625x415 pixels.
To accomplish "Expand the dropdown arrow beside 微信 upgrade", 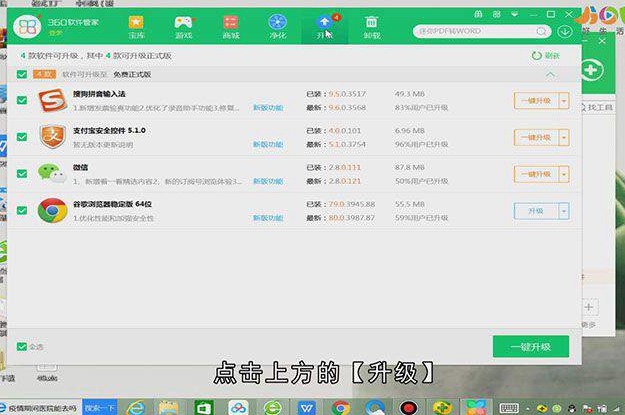I will pos(564,174).
